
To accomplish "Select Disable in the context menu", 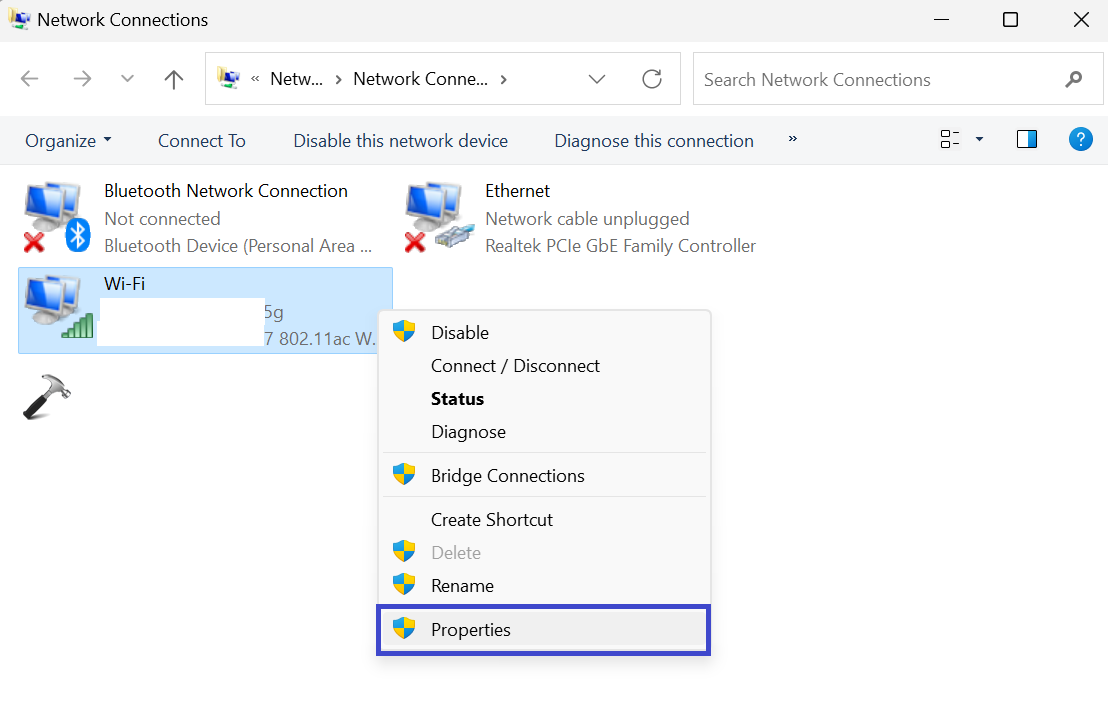I will point(459,333).
